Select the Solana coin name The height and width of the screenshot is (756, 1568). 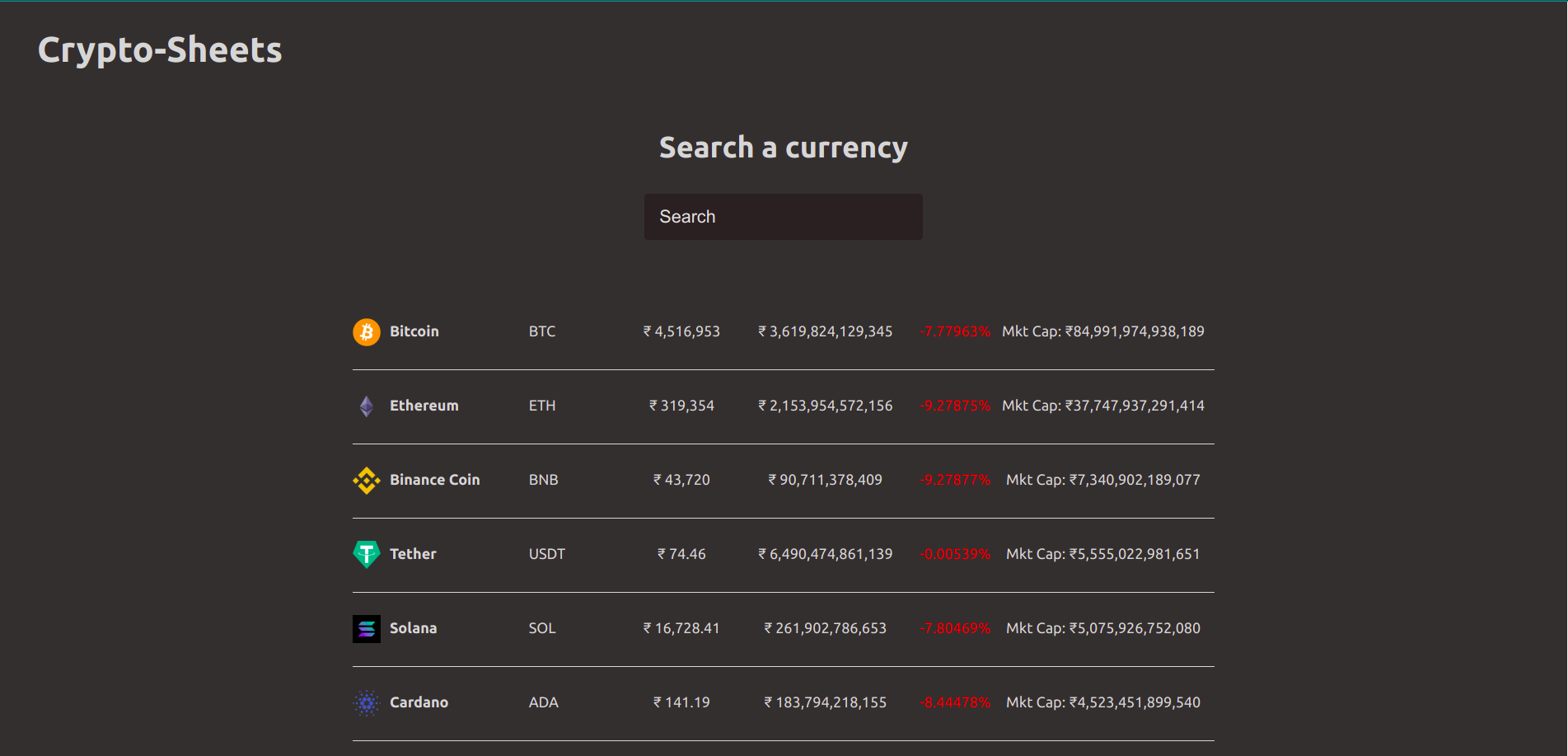[414, 628]
